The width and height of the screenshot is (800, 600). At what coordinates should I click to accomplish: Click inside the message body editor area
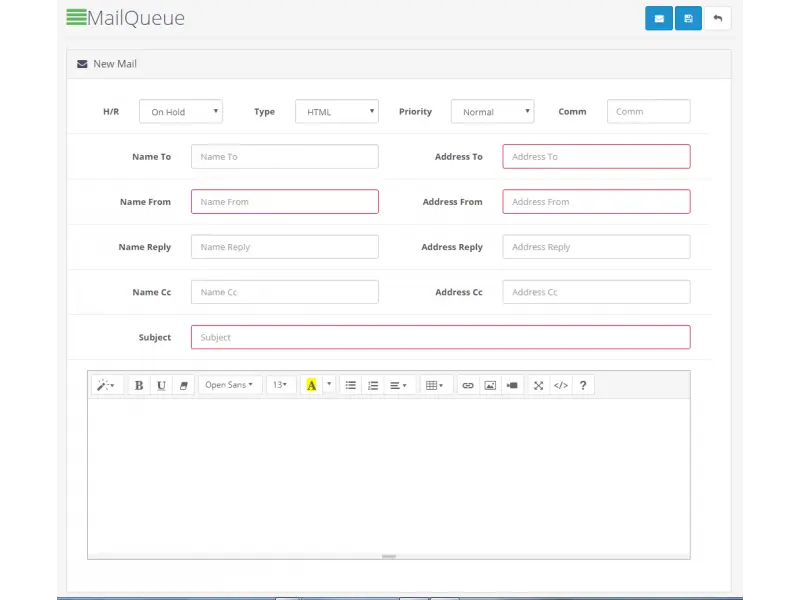(389, 476)
